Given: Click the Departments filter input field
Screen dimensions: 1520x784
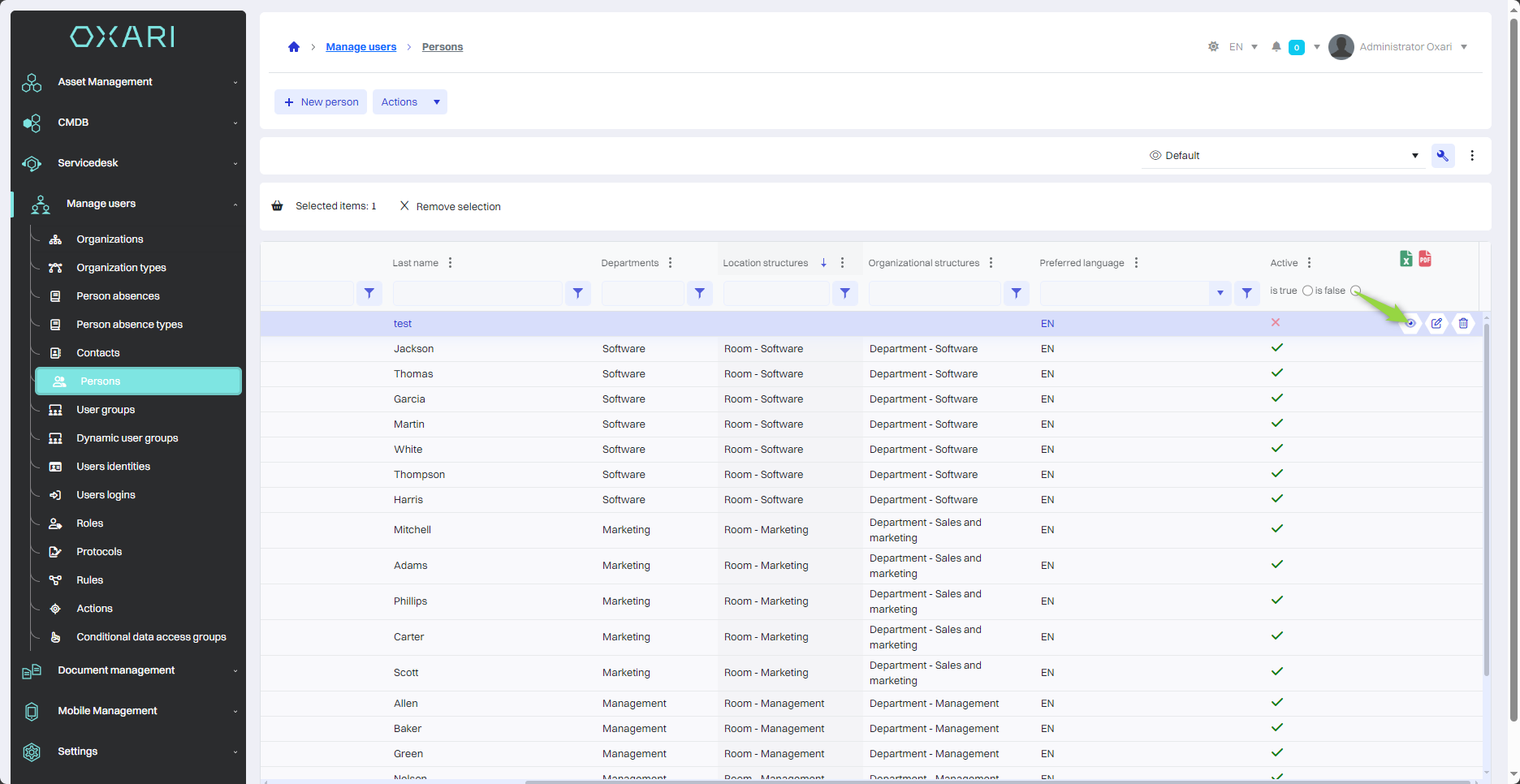Looking at the screenshot, I should click(642, 293).
